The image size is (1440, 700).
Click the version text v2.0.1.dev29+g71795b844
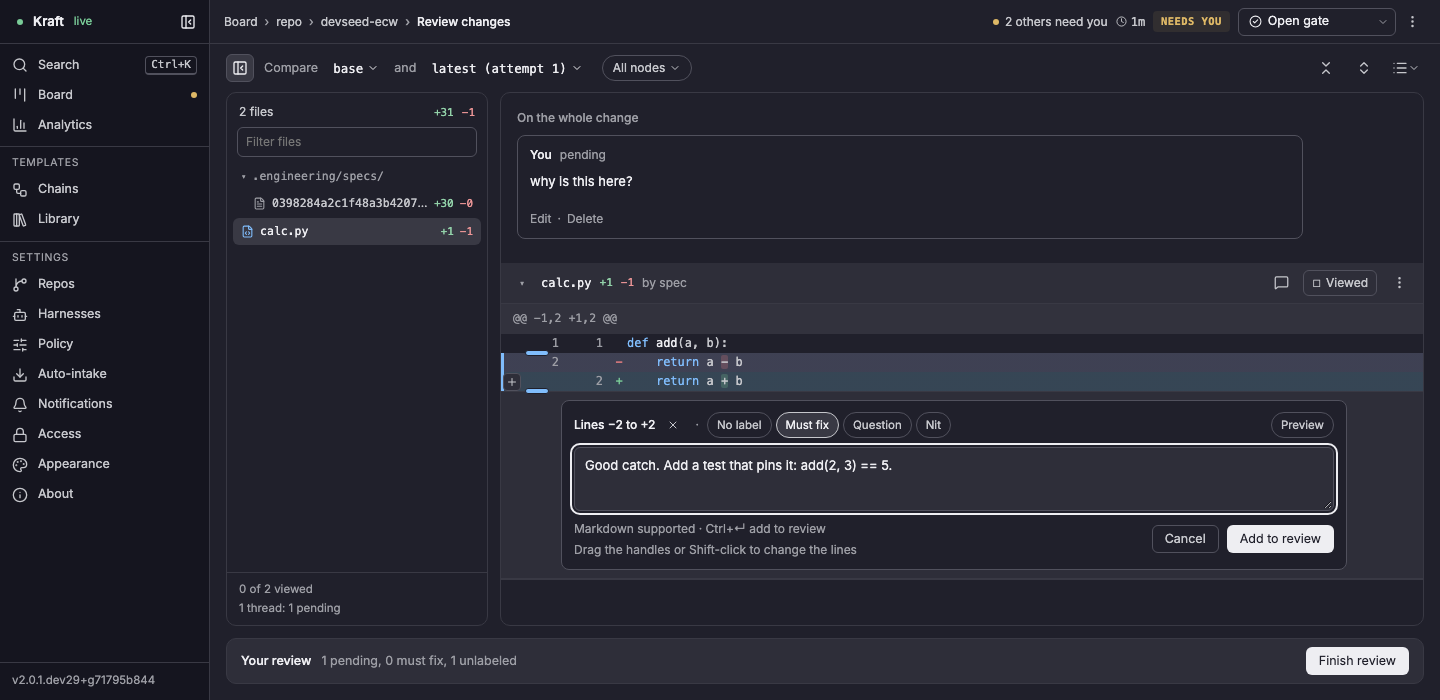(83, 680)
